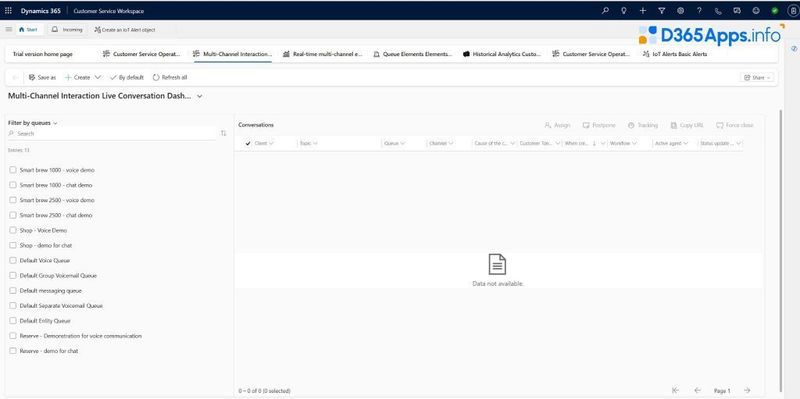800x399 pixels.
Task: Click the Create button
Action: (78, 78)
